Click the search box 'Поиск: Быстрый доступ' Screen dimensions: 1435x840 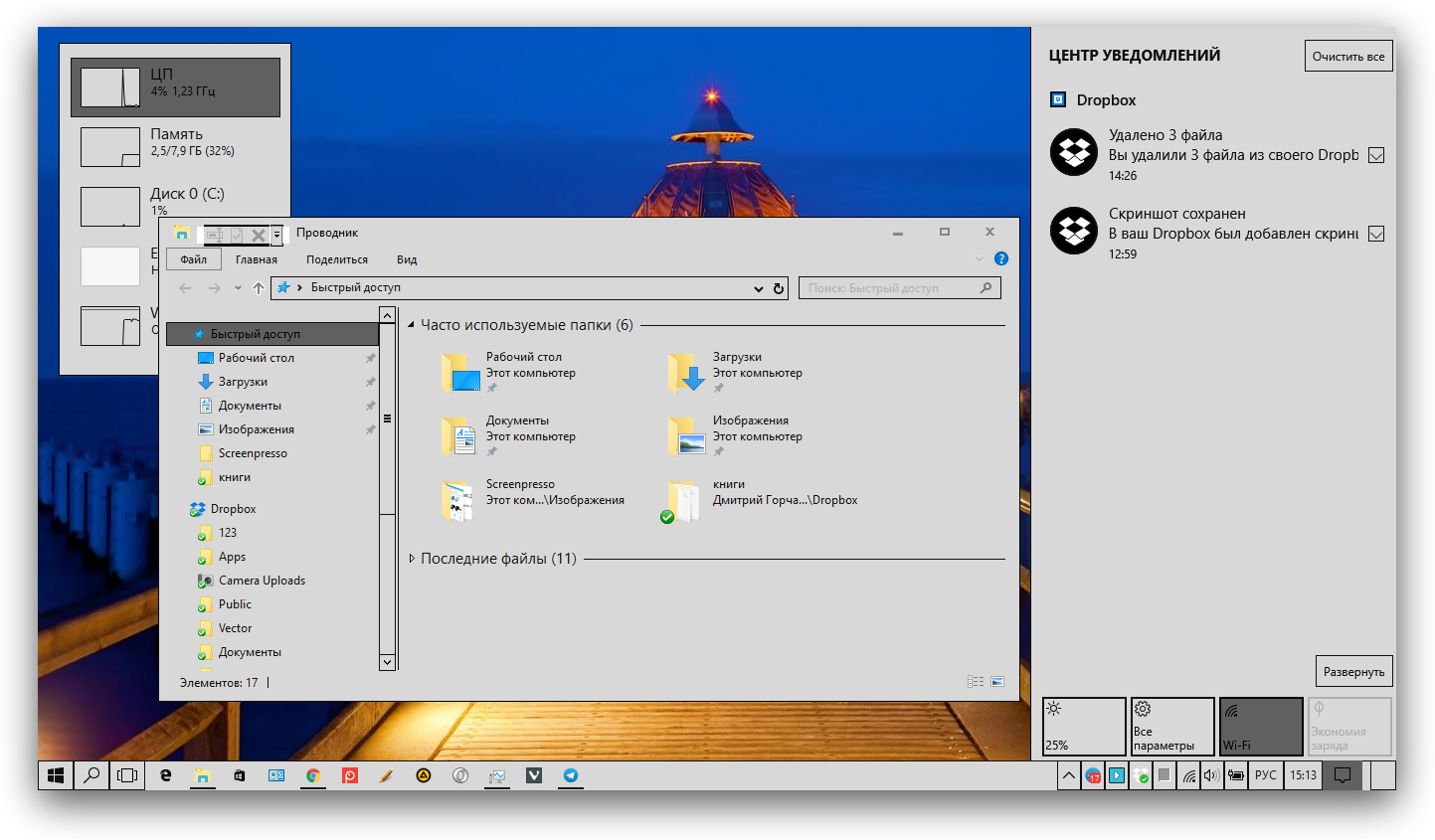pyautogui.click(x=900, y=288)
